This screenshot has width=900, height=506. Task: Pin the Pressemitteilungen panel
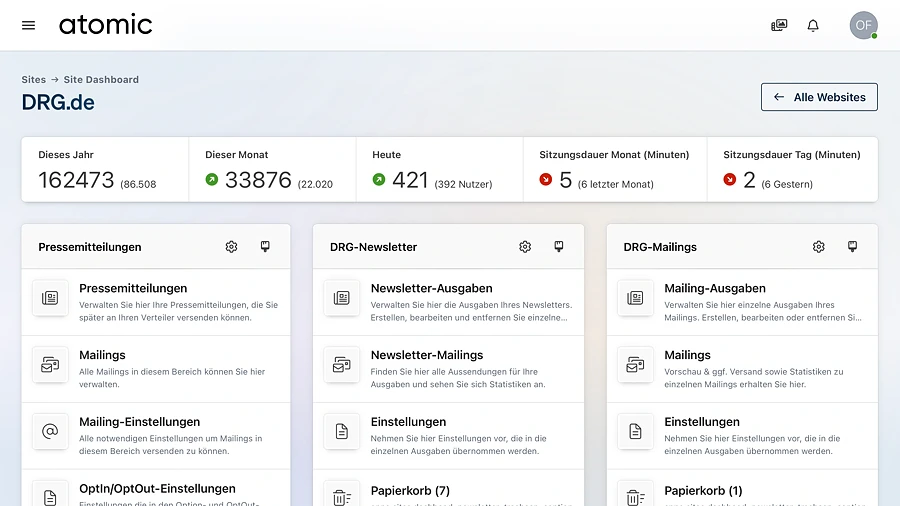tap(265, 247)
